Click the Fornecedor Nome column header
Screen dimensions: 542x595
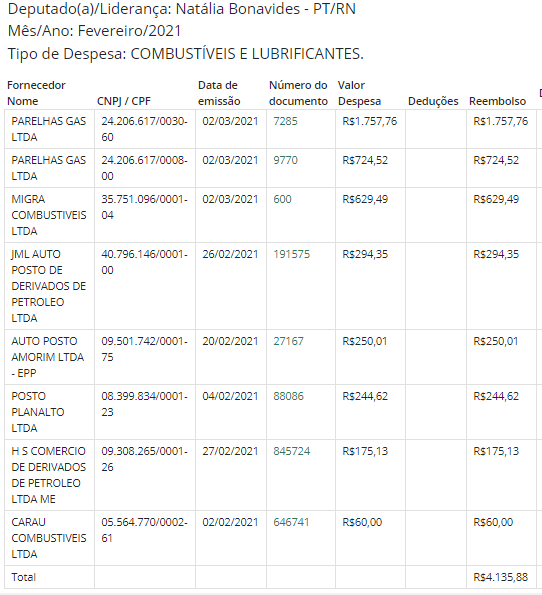pyautogui.click(x=36, y=93)
